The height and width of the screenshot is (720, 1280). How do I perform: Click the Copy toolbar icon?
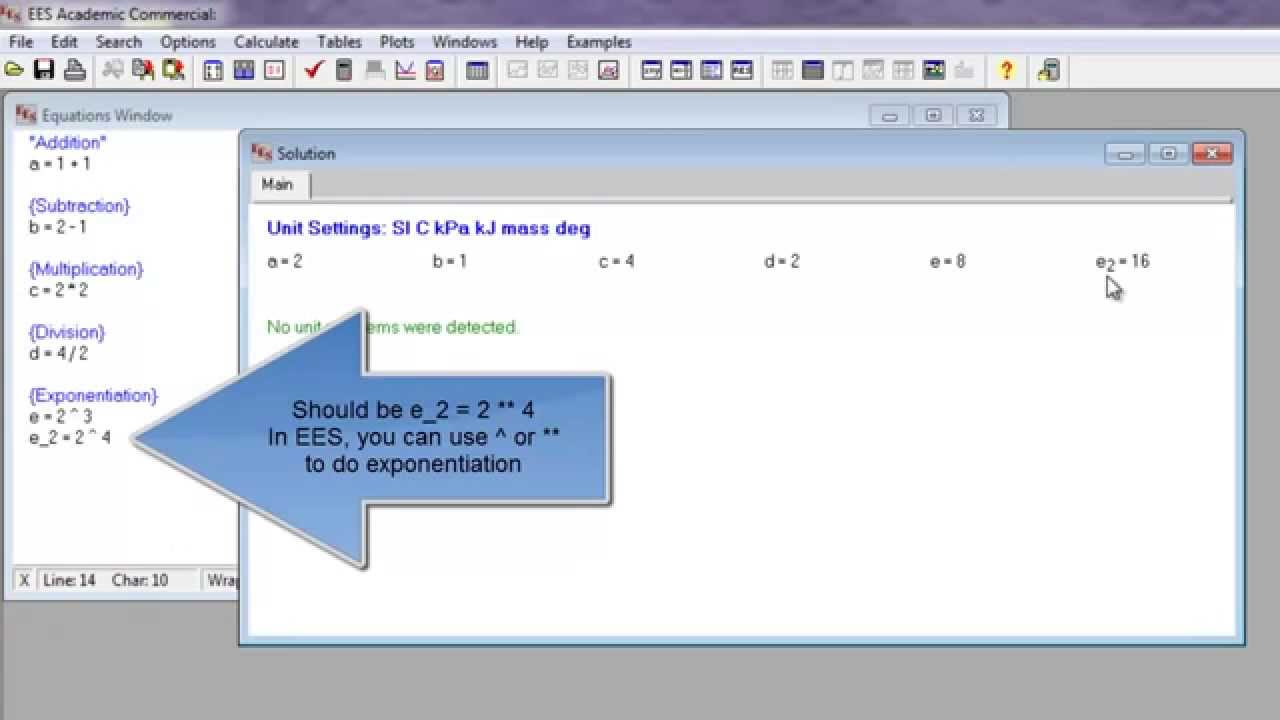(x=143, y=70)
